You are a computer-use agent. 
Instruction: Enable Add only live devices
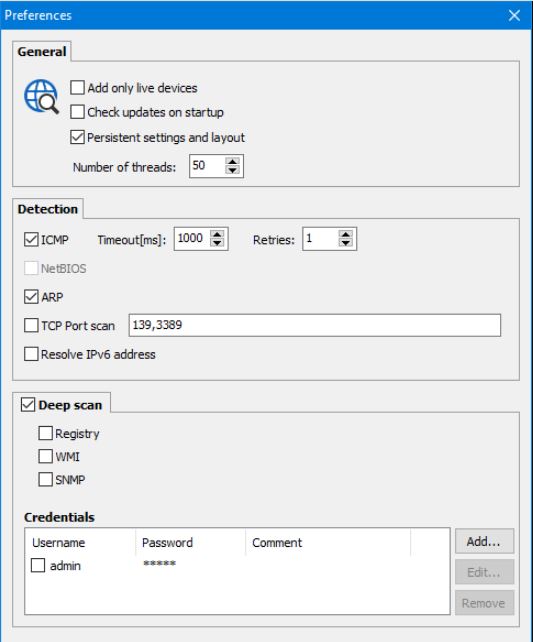point(77,88)
